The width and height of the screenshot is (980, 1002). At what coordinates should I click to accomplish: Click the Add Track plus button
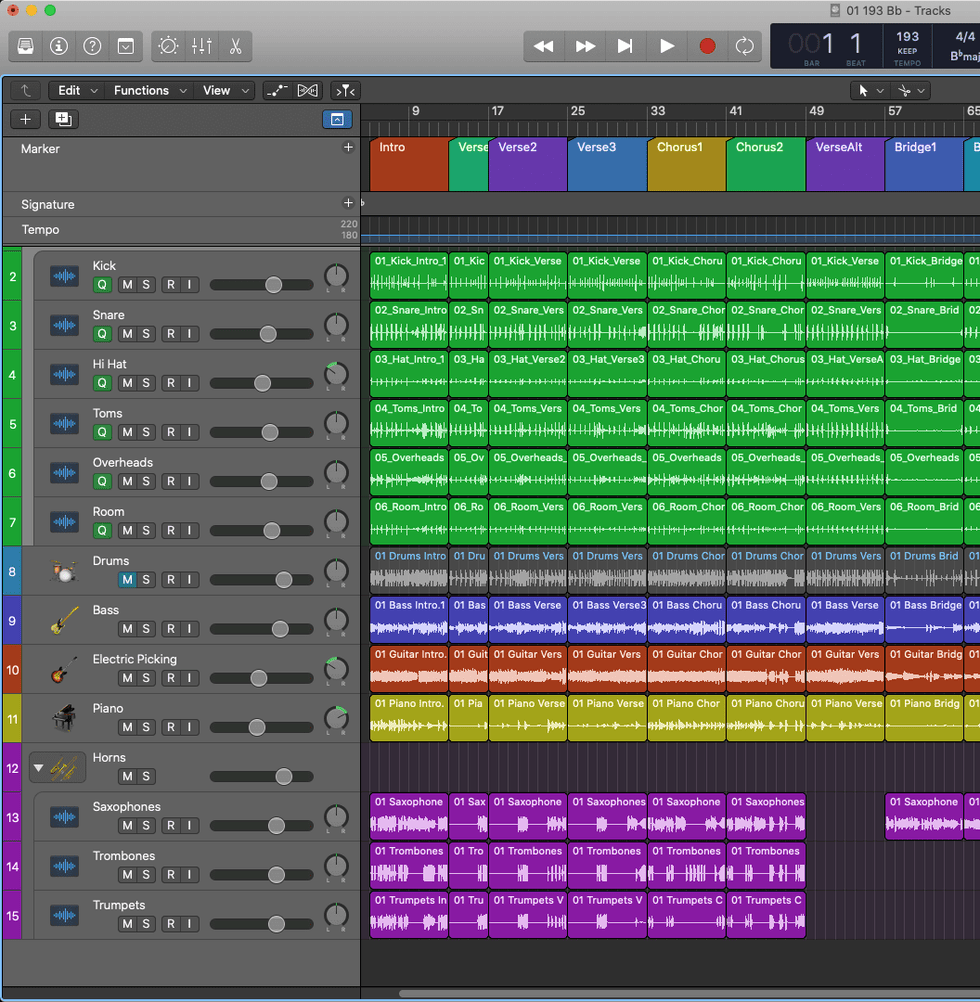tap(26, 119)
